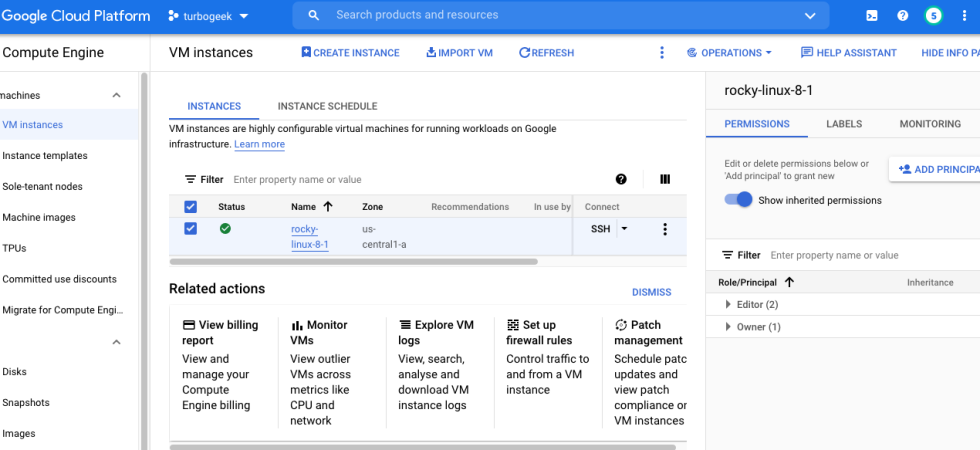Open Explore VM logs card

(439, 365)
